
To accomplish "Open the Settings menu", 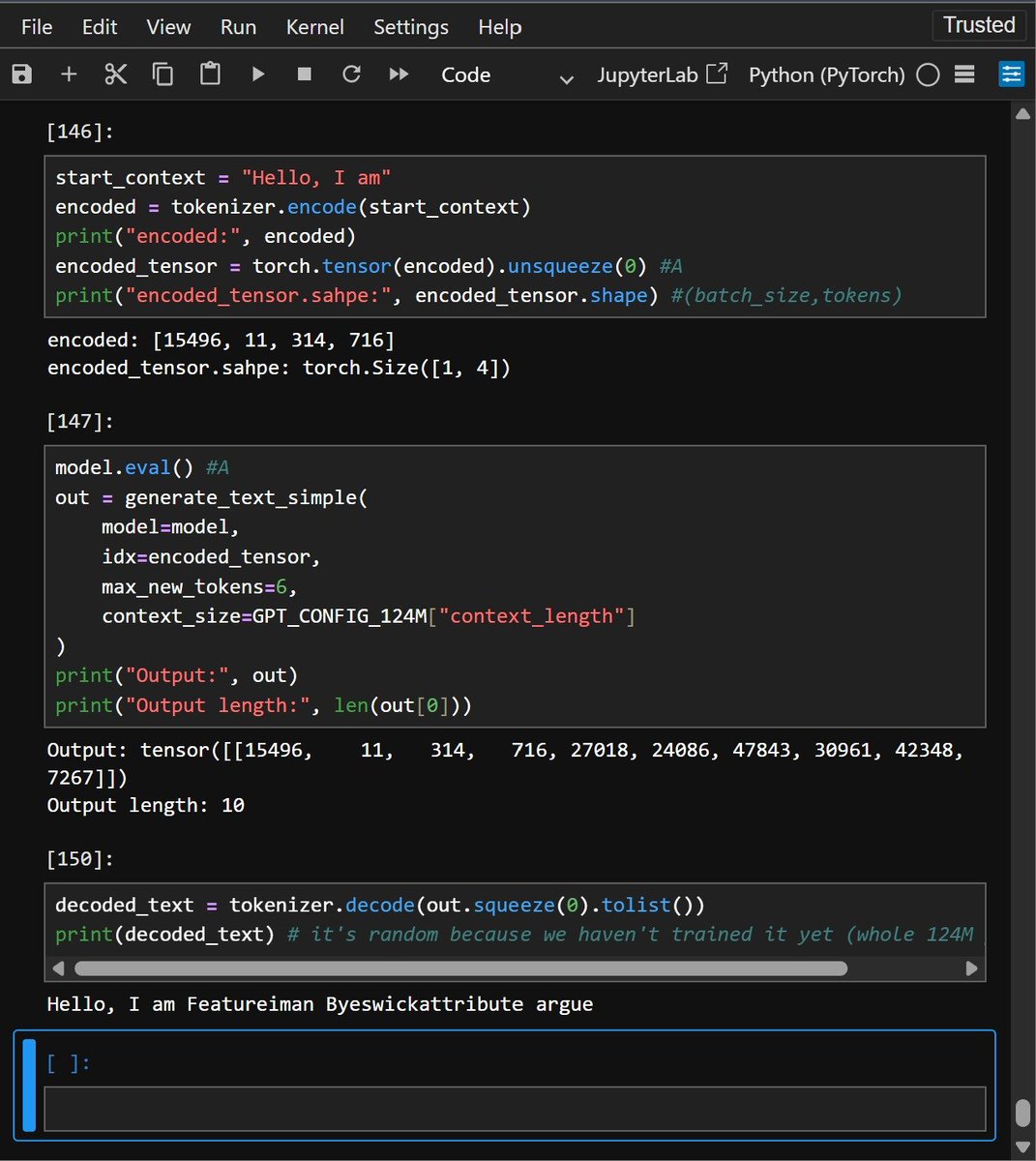I will (x=411, y=27).
